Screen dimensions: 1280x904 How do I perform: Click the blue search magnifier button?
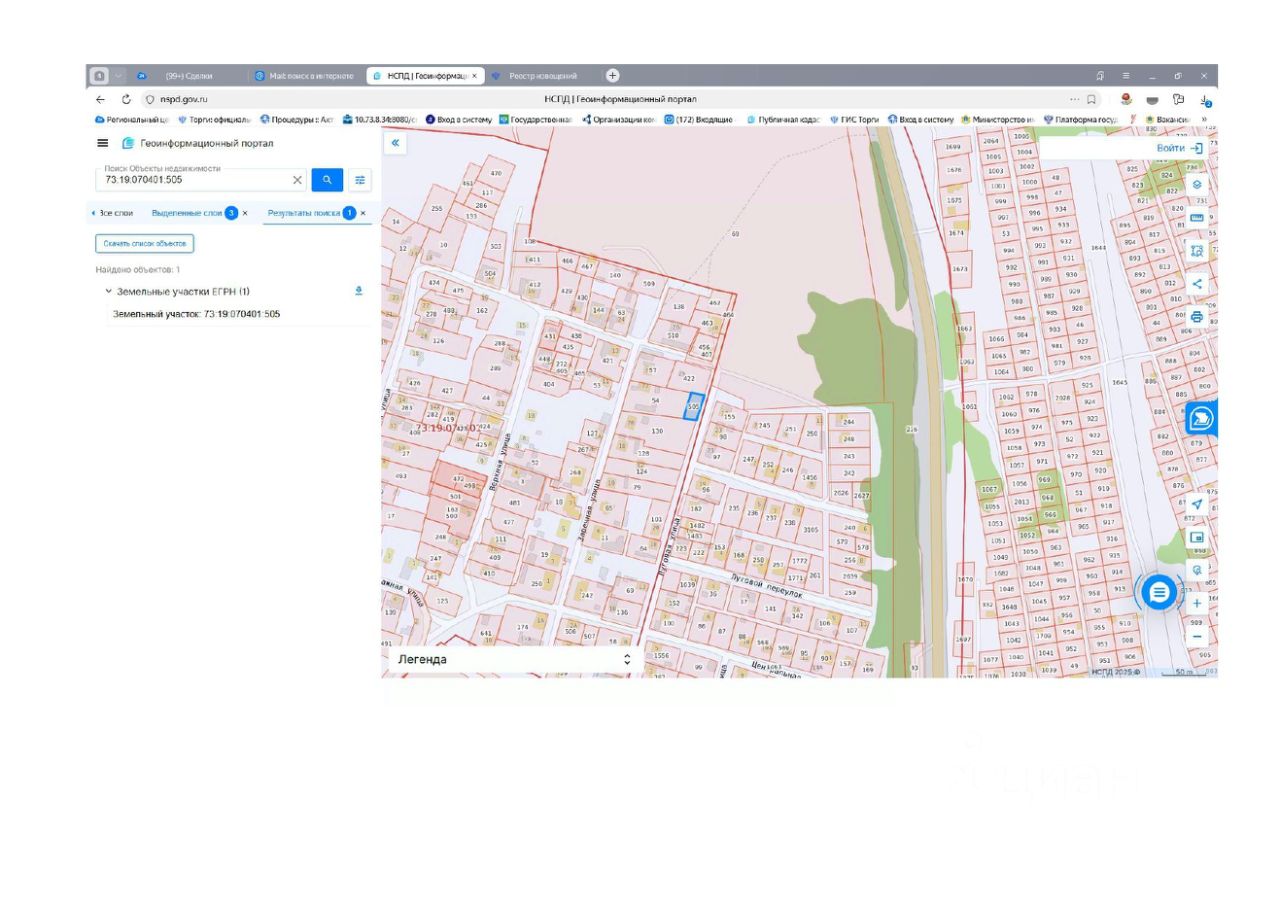coord(327,180)
